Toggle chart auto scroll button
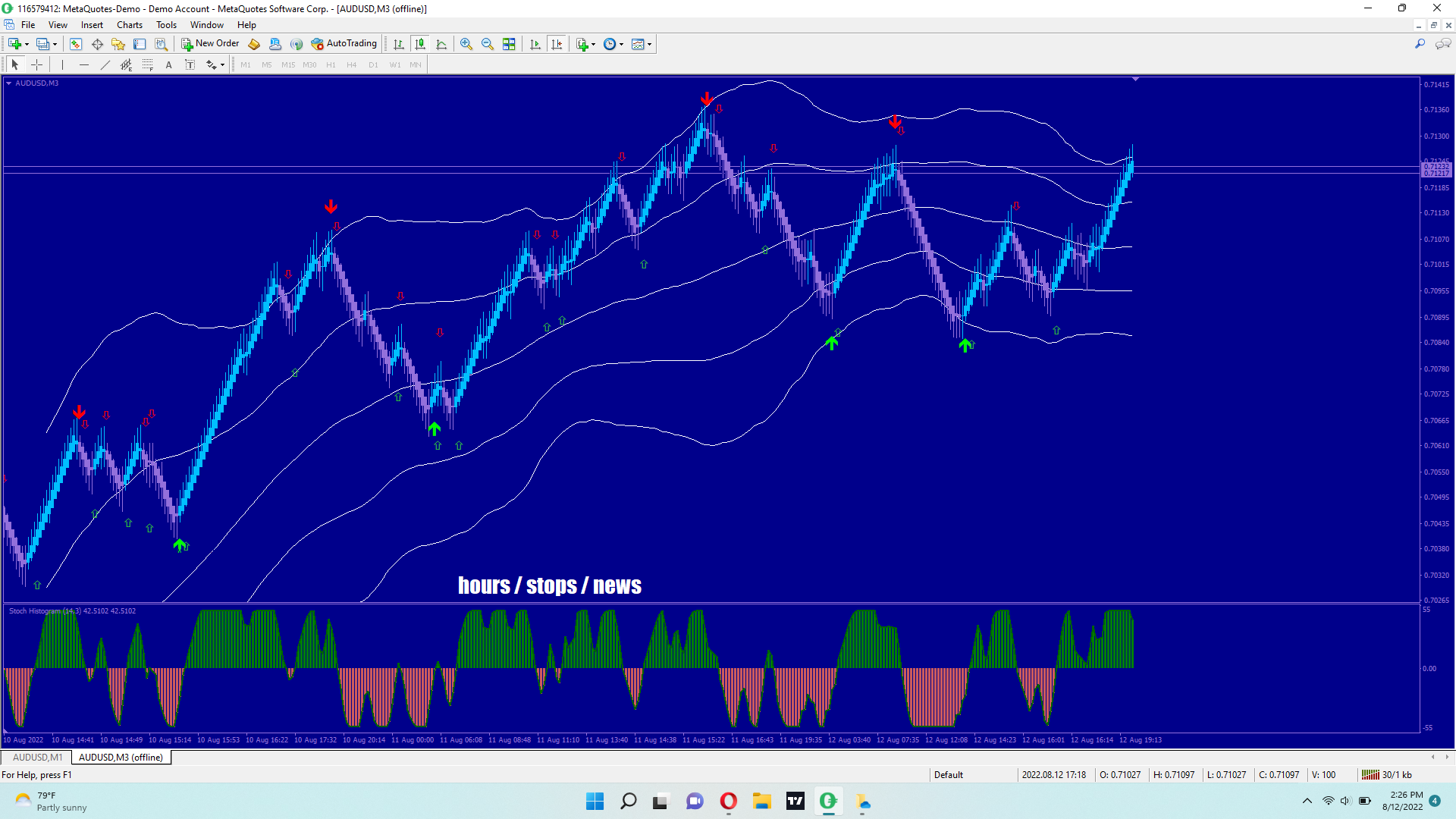 535,44
